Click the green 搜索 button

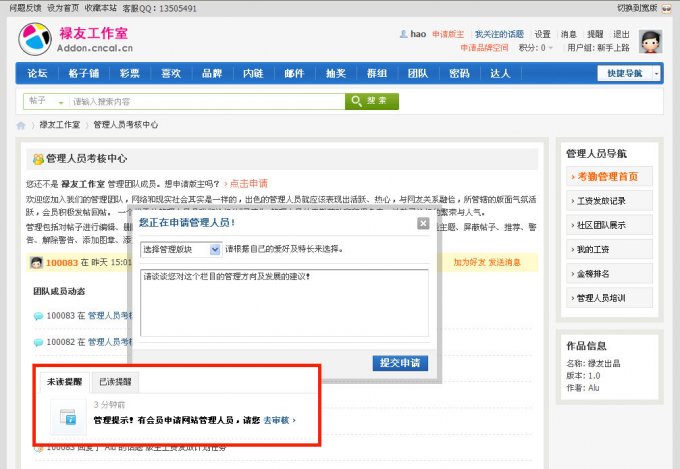tap(372, 101)
